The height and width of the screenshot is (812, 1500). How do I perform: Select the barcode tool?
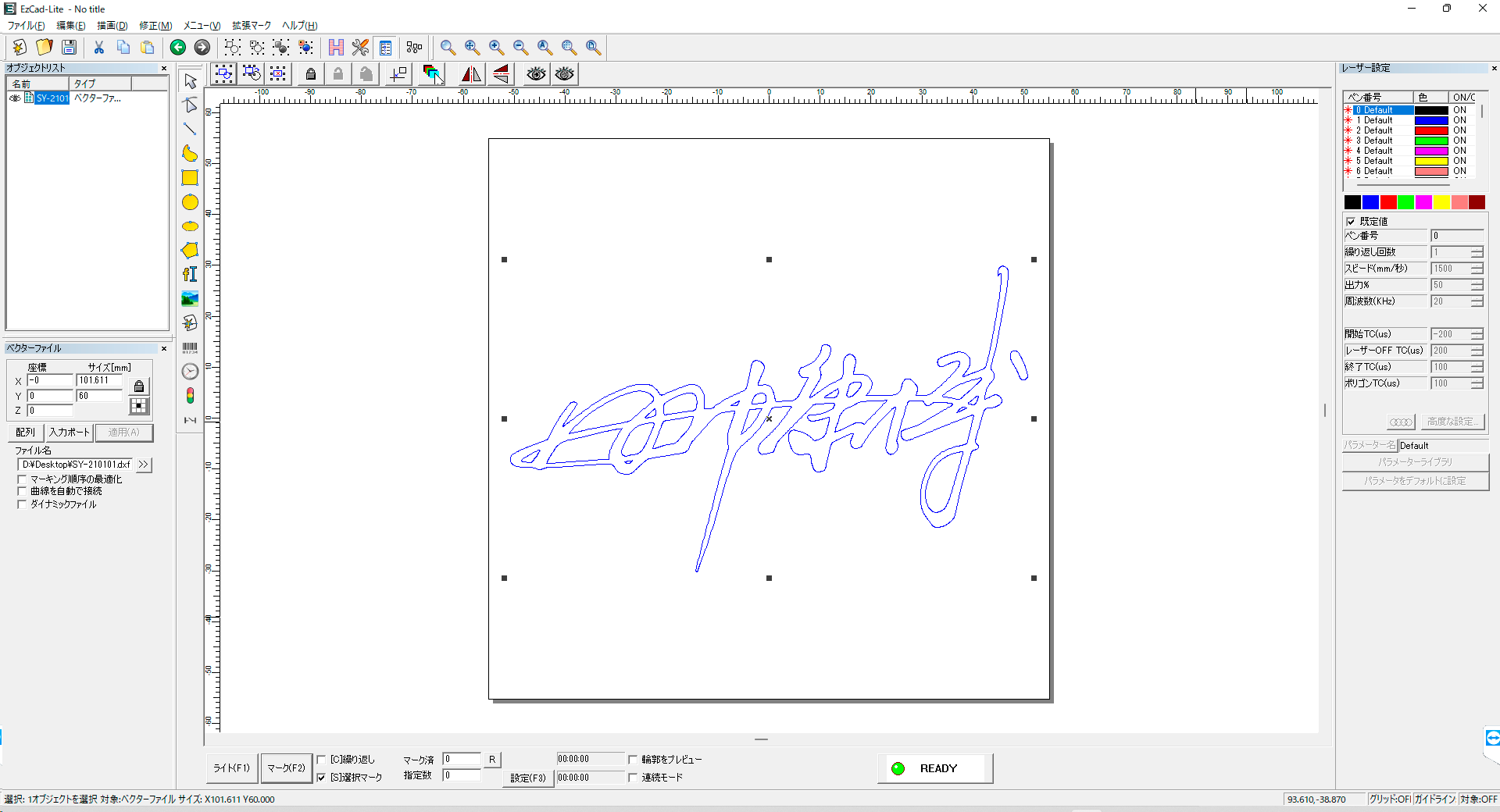190,347
